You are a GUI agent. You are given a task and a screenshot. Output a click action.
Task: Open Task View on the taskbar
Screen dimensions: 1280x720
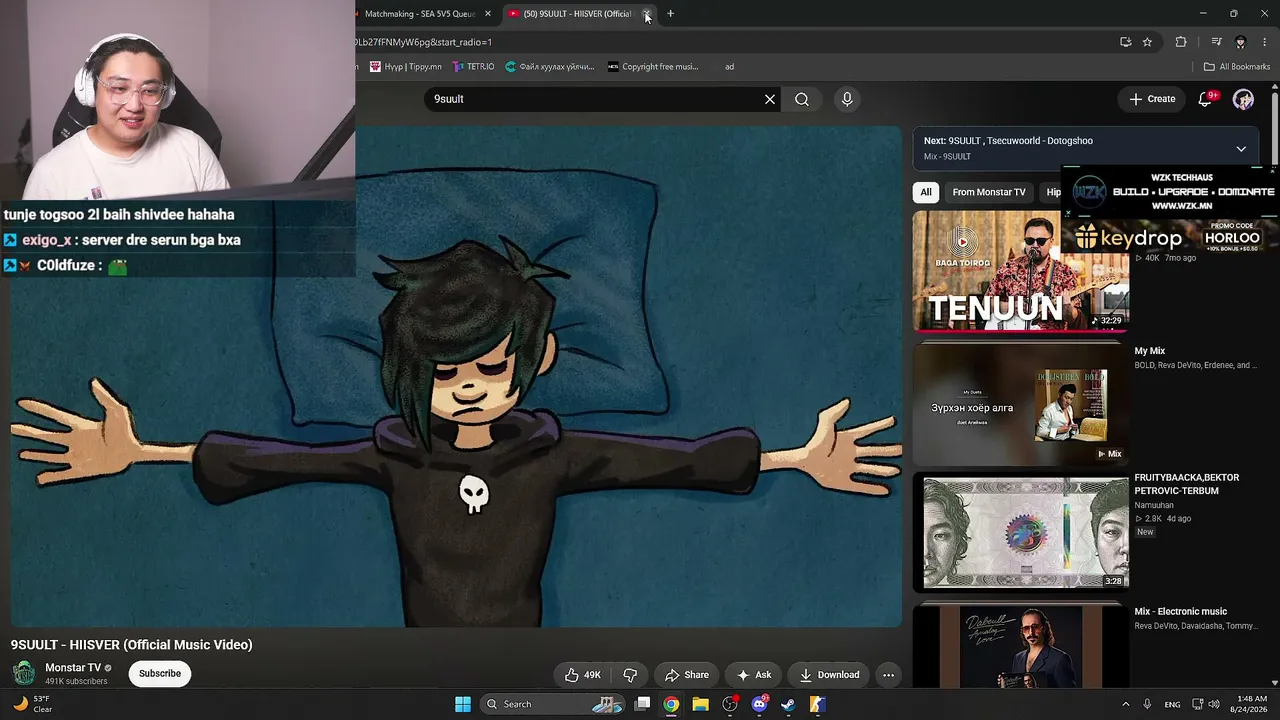(643, 704)
